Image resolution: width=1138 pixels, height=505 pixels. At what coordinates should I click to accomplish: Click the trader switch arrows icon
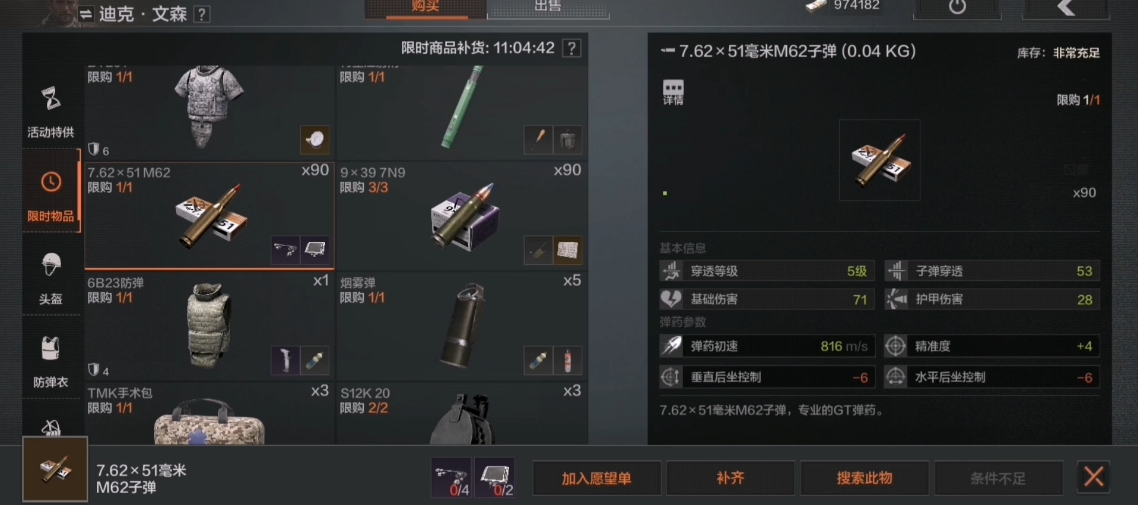pyautogui.click(x=86, y=14)
